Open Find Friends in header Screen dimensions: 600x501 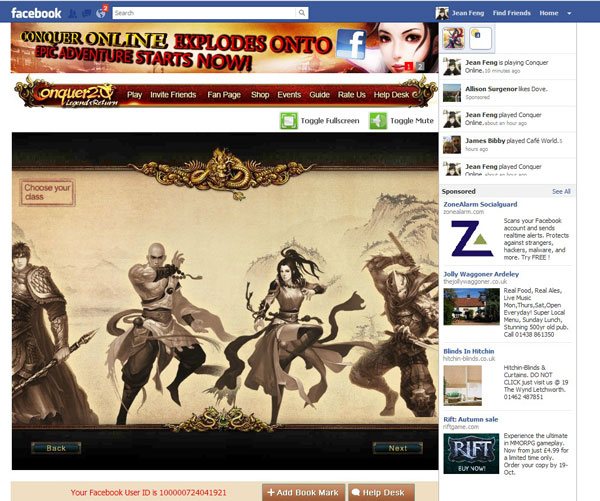pos(512,13)
